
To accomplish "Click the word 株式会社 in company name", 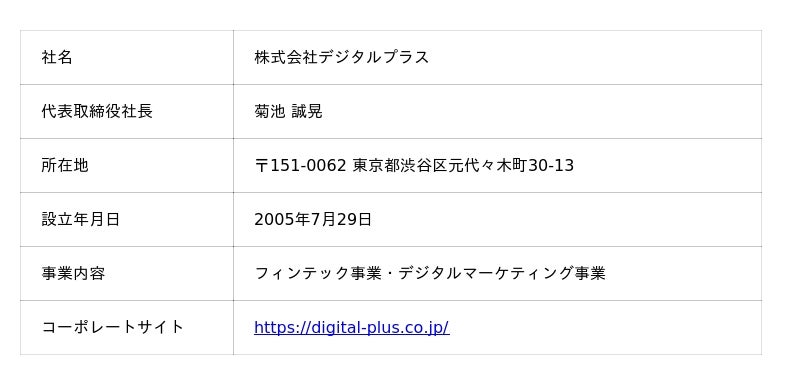I will pyautogui.click(x=286, y=57).
